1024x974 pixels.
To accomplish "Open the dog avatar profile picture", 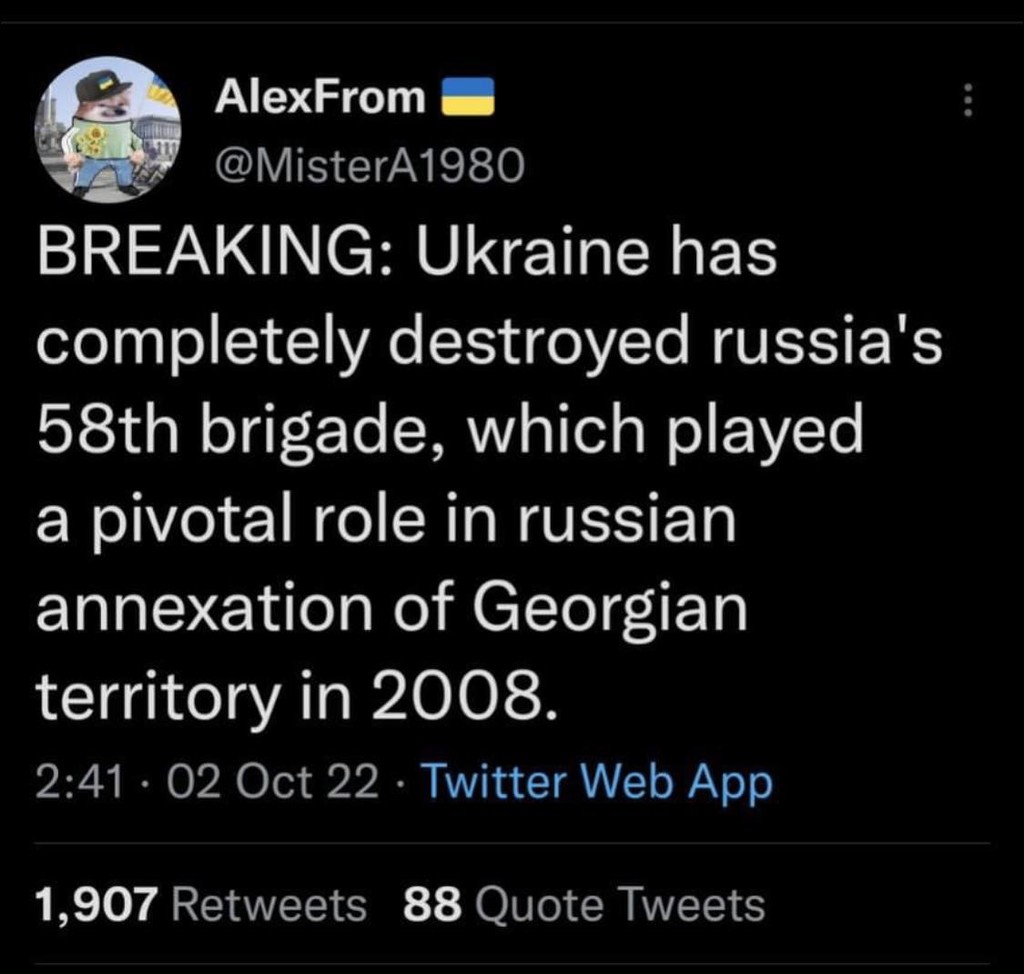I will (x=108, y=129).
